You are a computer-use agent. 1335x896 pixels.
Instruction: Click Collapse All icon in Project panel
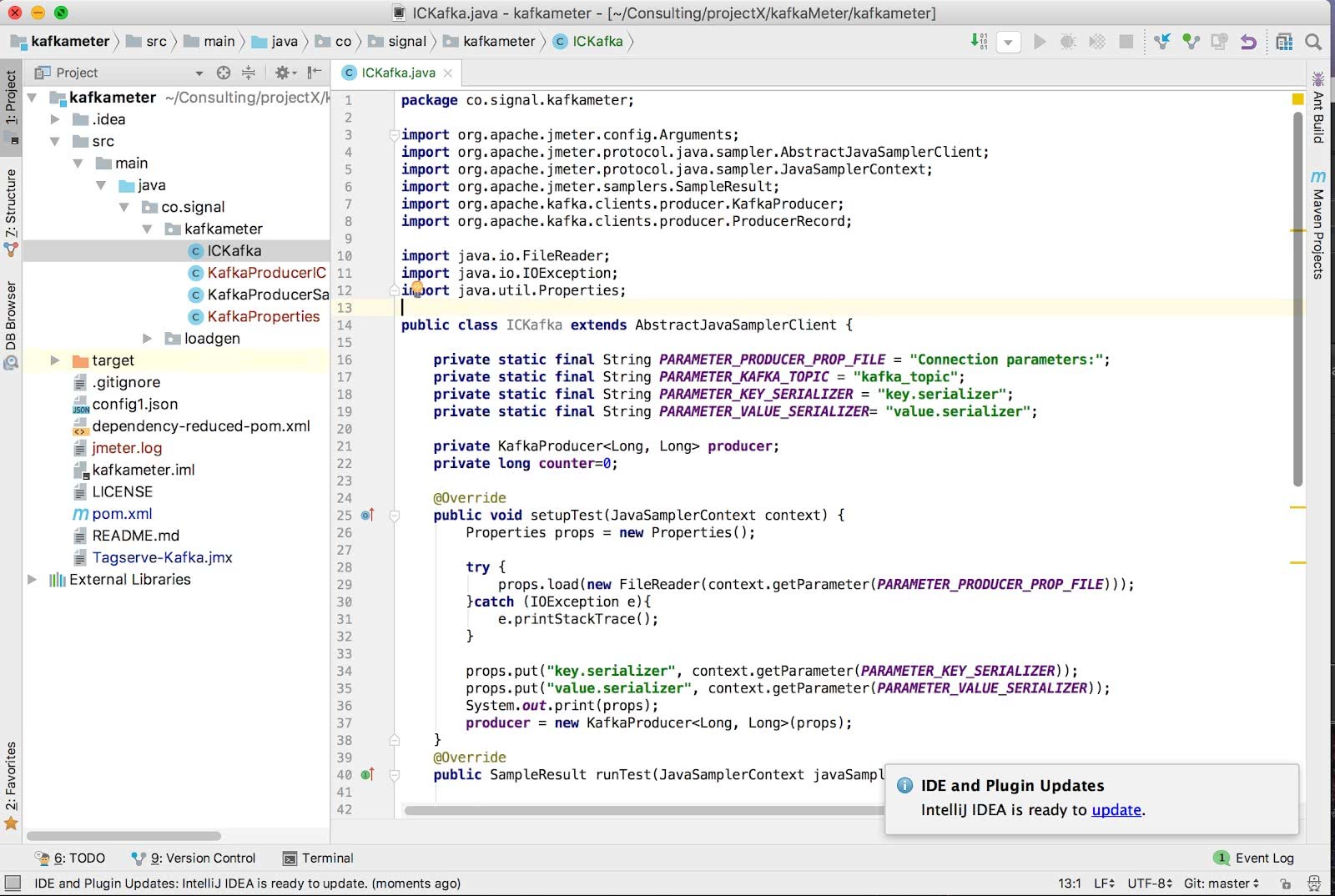click(248, 73)
